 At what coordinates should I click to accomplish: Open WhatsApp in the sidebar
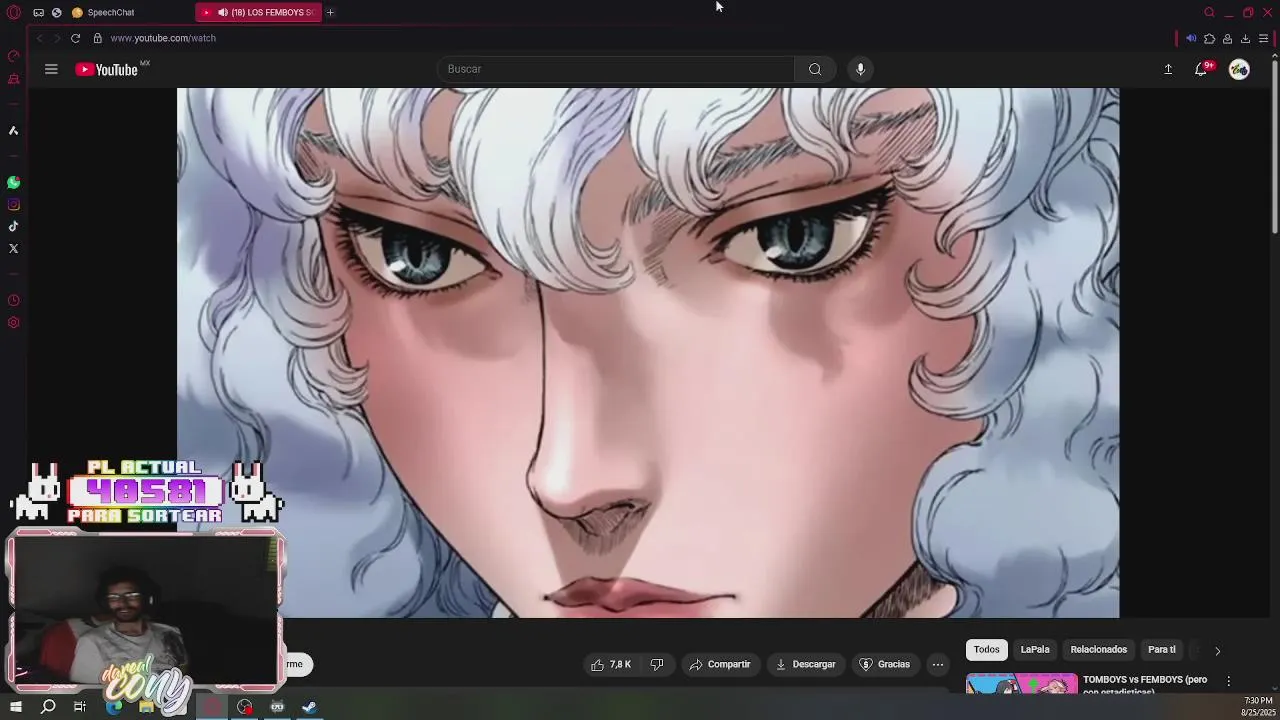click(13, 183)
